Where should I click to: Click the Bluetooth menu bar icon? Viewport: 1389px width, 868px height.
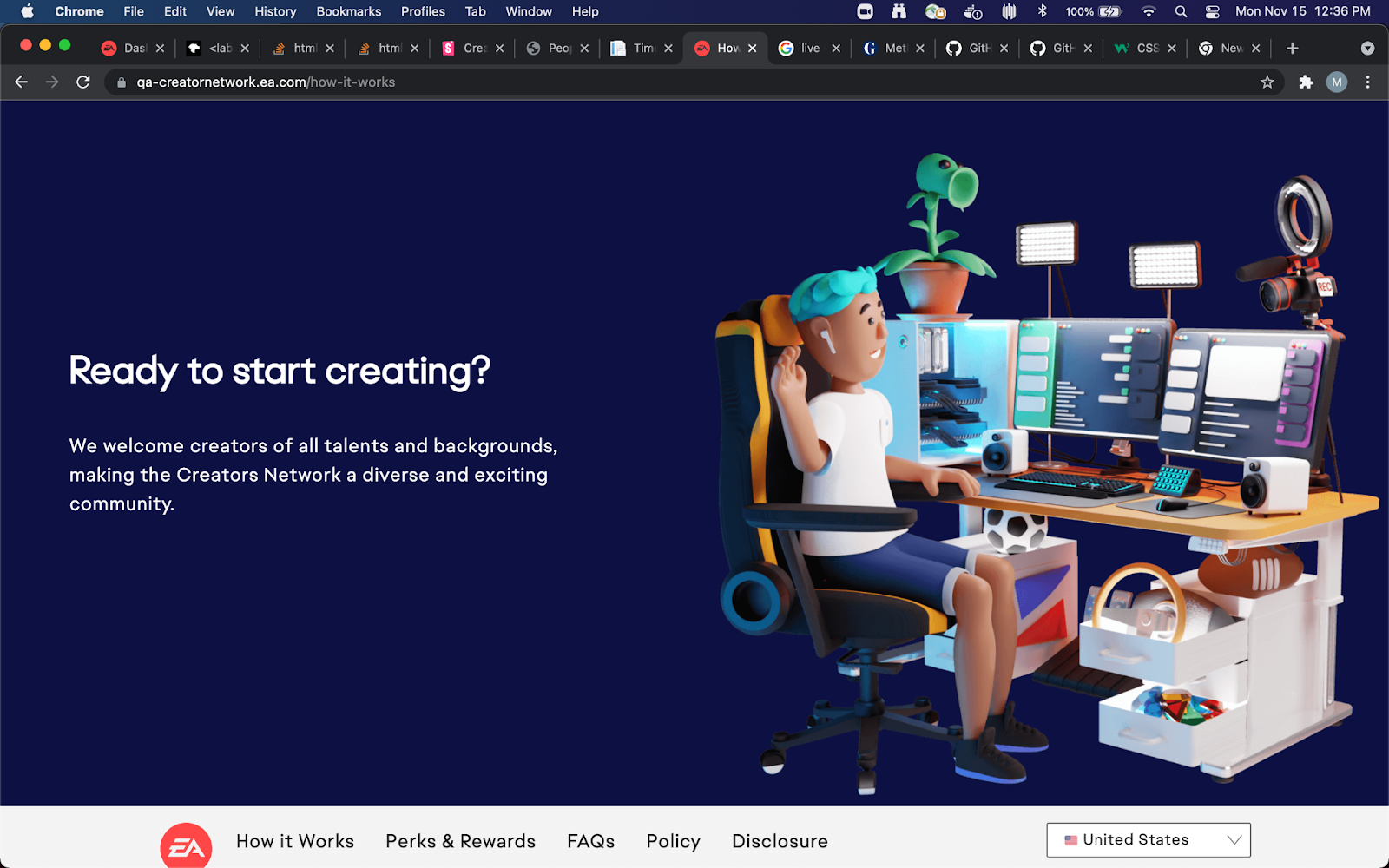coord(1043,11)
